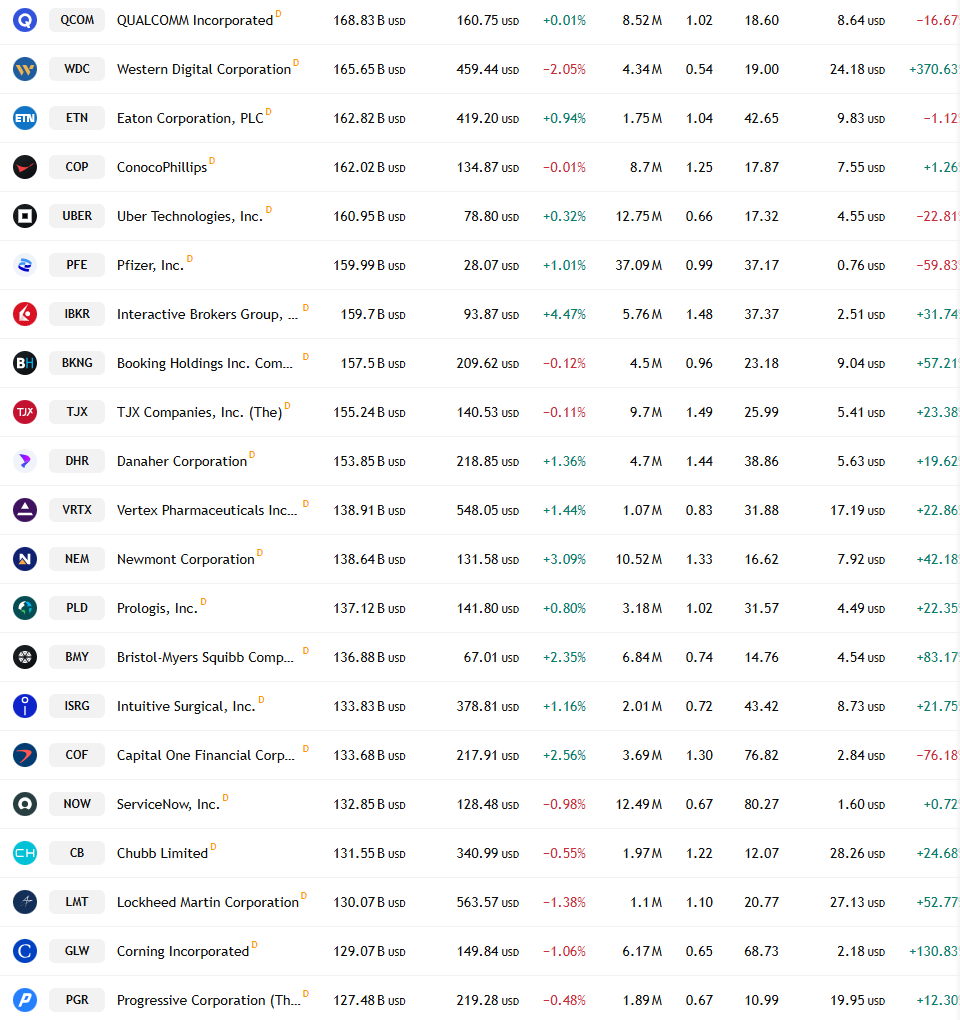Open the GLW ticker badge
The height and width of the screenshot is (1020, 960).
tap(77, 951)
